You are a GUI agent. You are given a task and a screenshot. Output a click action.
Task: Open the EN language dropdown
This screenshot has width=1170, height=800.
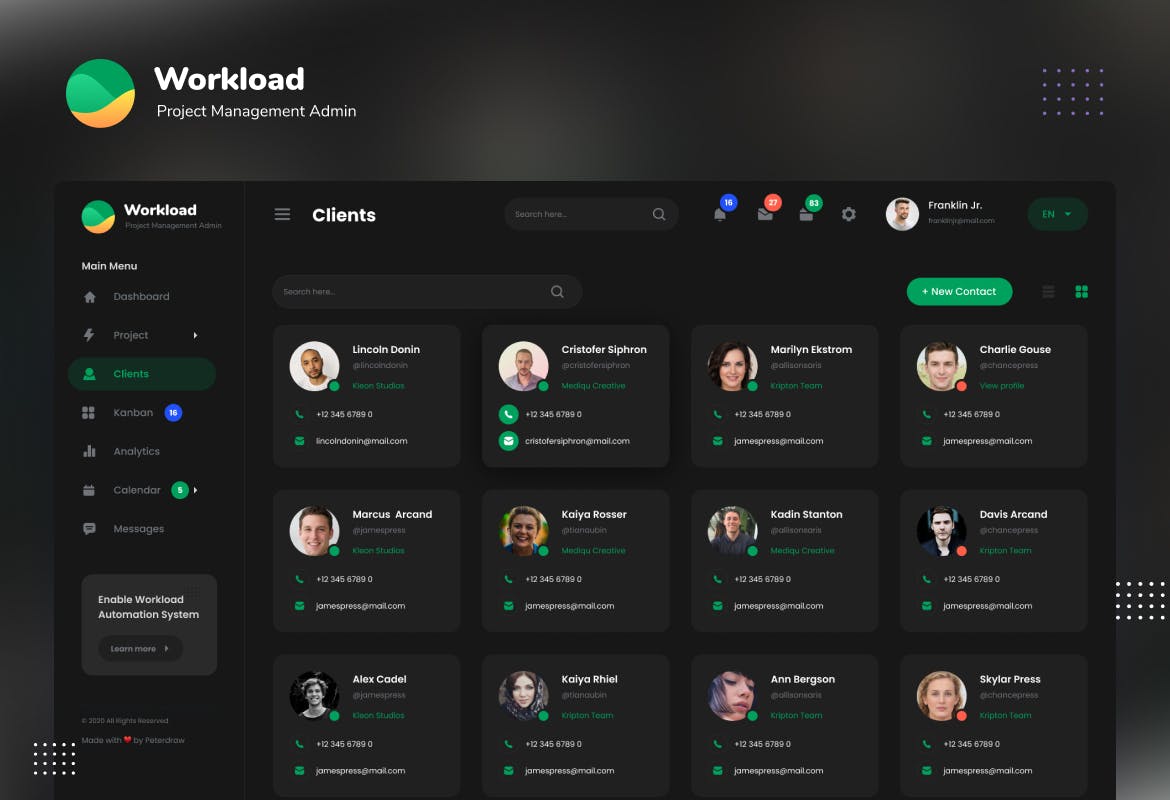(1057, 214)
